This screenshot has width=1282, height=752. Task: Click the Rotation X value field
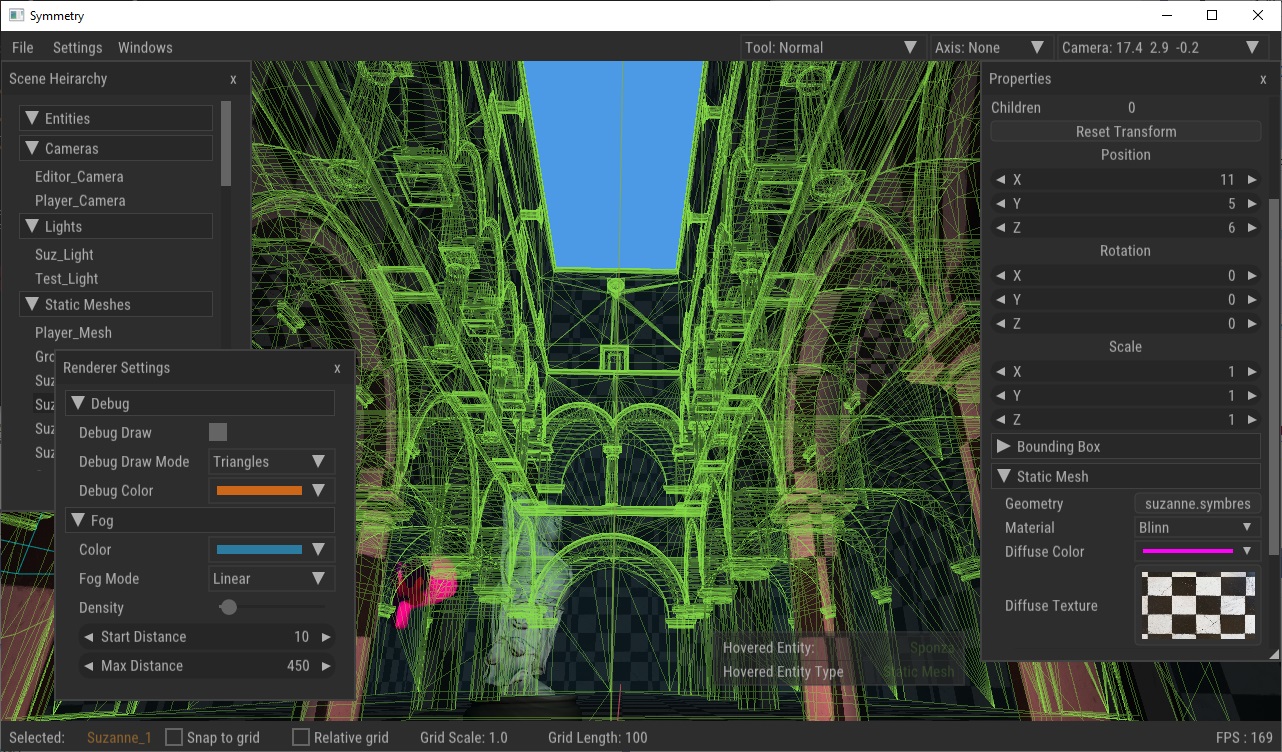pyautogui.click(x=1126, y=275)
